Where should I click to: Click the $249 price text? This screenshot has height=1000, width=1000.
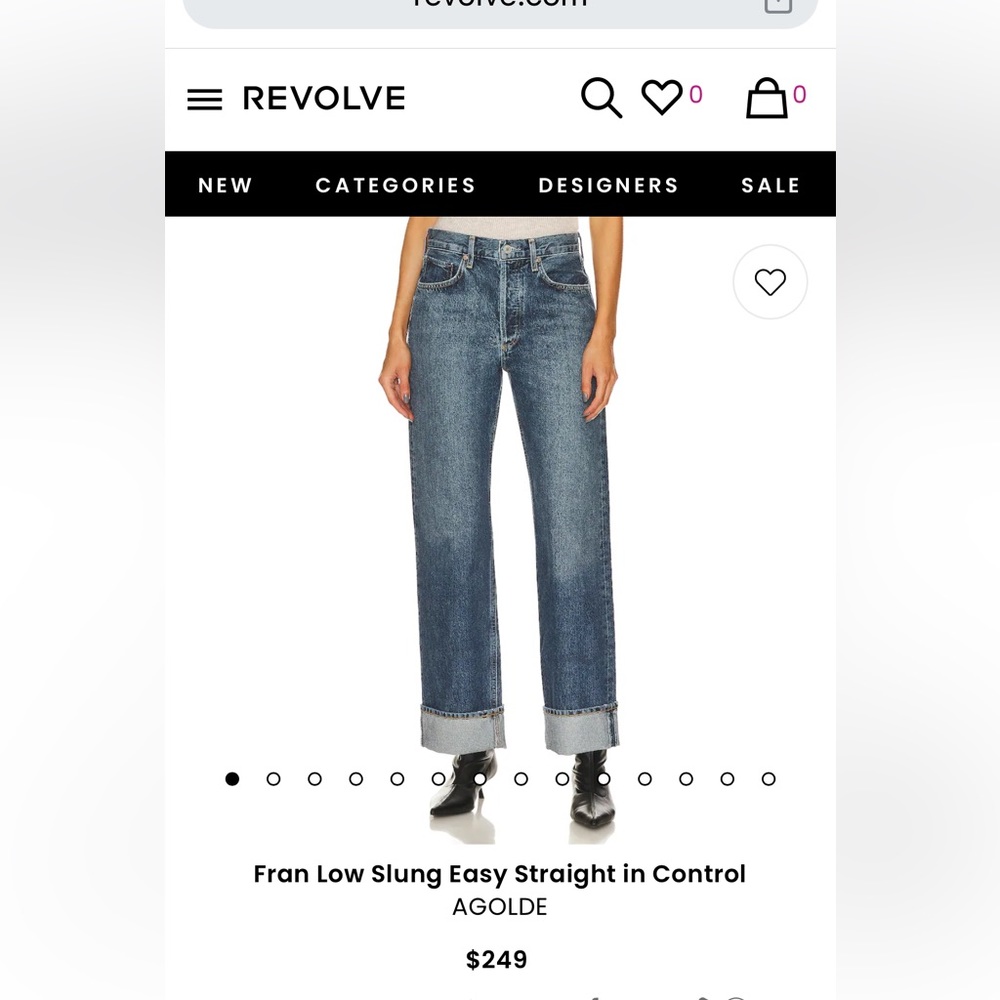[x=497, y=959]
